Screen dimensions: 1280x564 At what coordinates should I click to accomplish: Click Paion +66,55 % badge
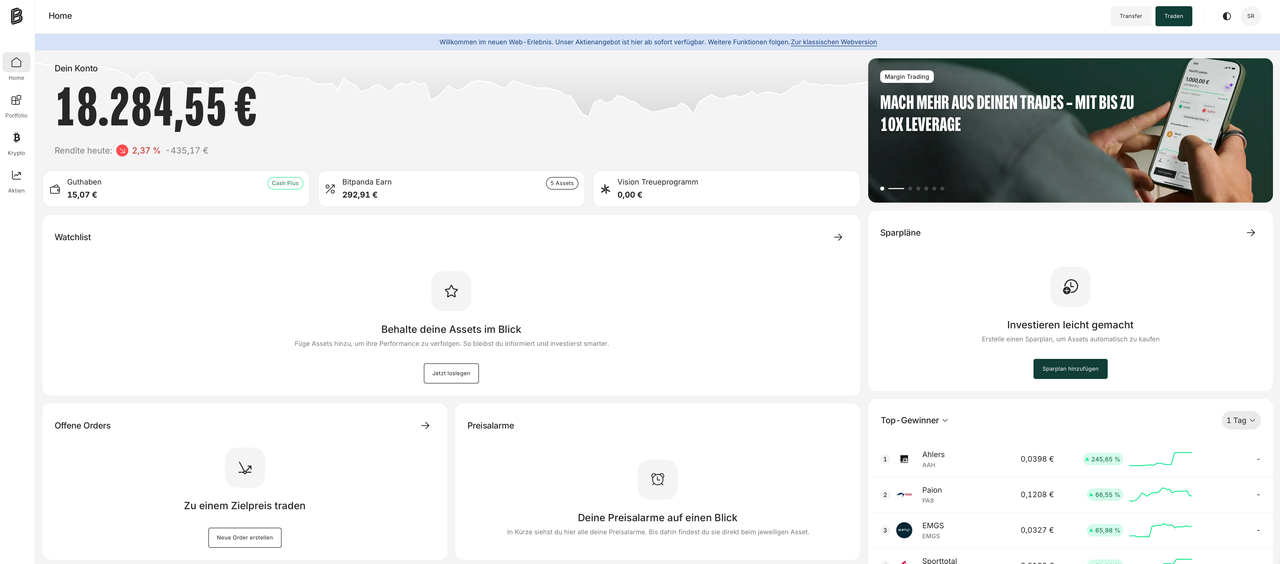click(1106, 495)
